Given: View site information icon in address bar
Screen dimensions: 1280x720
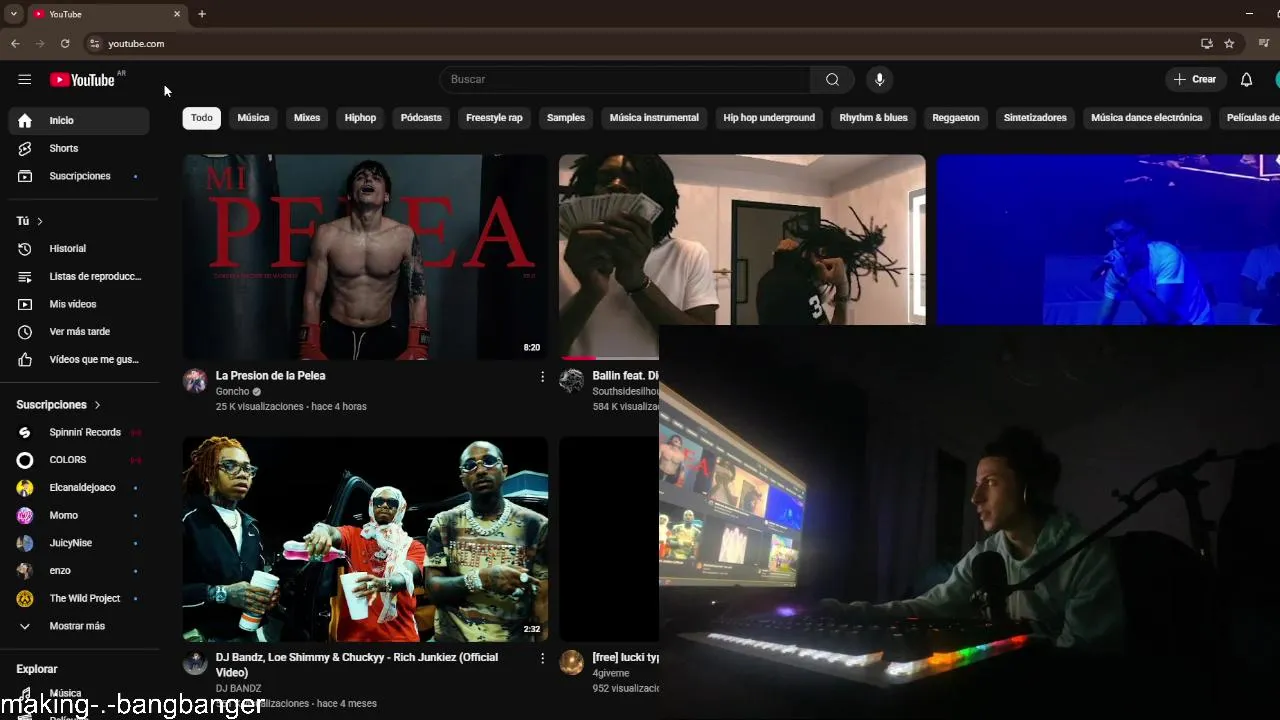Looking at the screenshot, I should (x=94, y=44).
